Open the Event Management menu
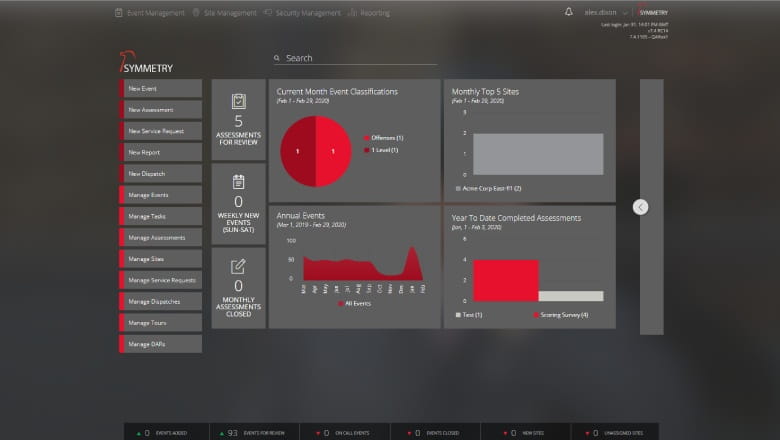This screenshot has width=780, height=440. (149, 13)
